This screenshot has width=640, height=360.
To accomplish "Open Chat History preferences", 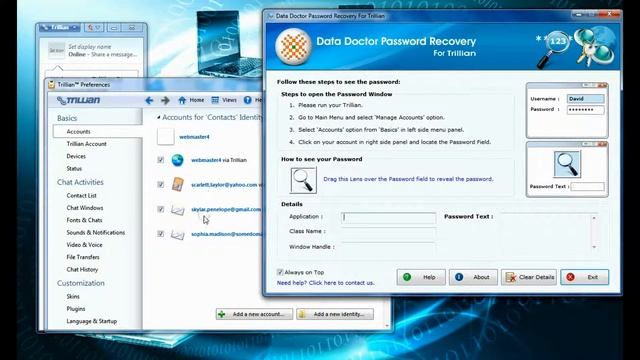I will [x=82, y=269].
